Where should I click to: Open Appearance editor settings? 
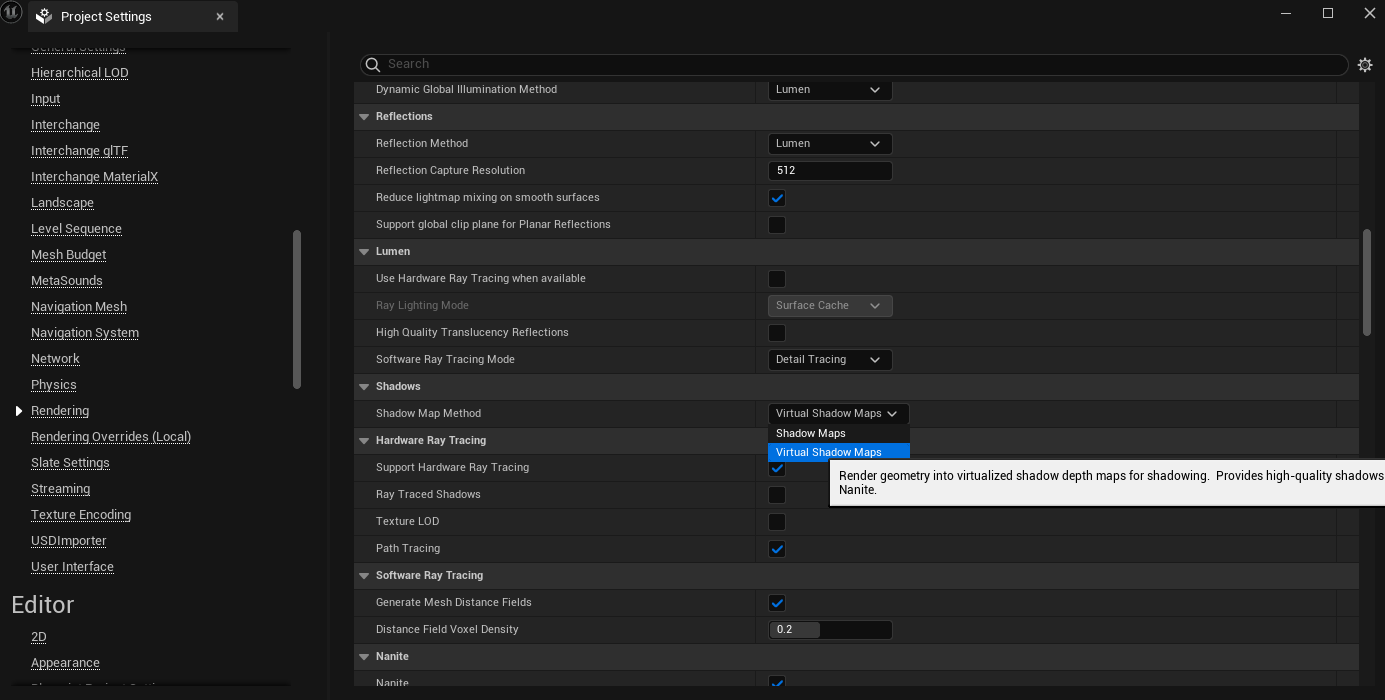coord(66,663)
